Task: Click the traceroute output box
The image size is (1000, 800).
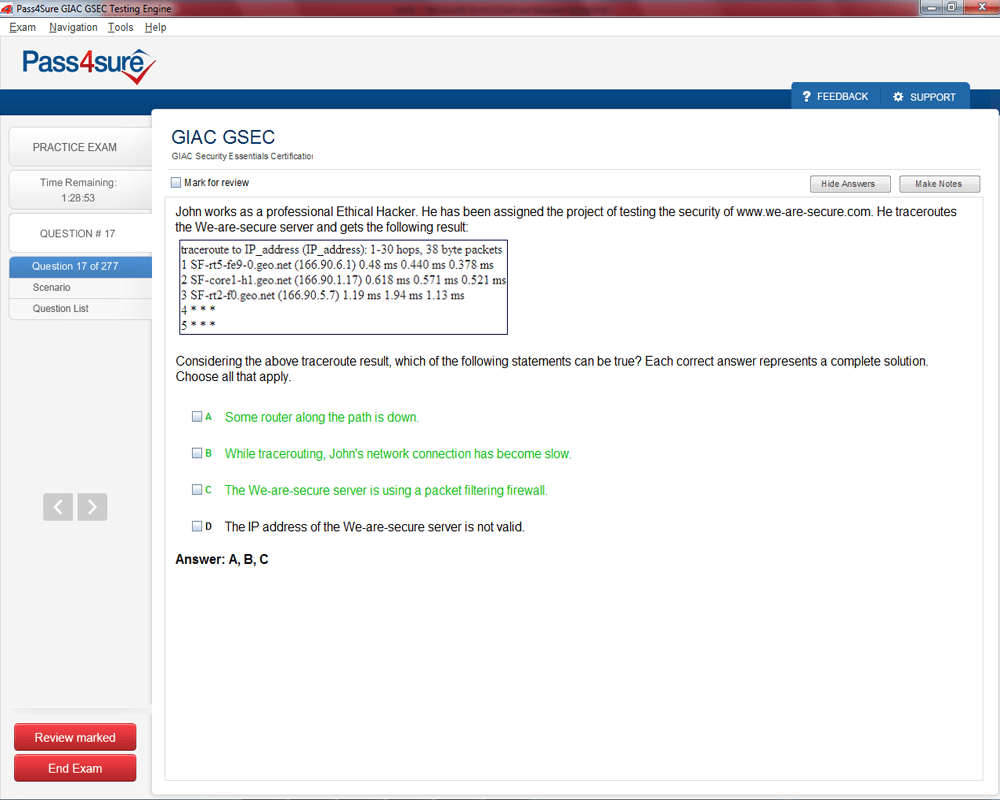Action: [343, 287]
